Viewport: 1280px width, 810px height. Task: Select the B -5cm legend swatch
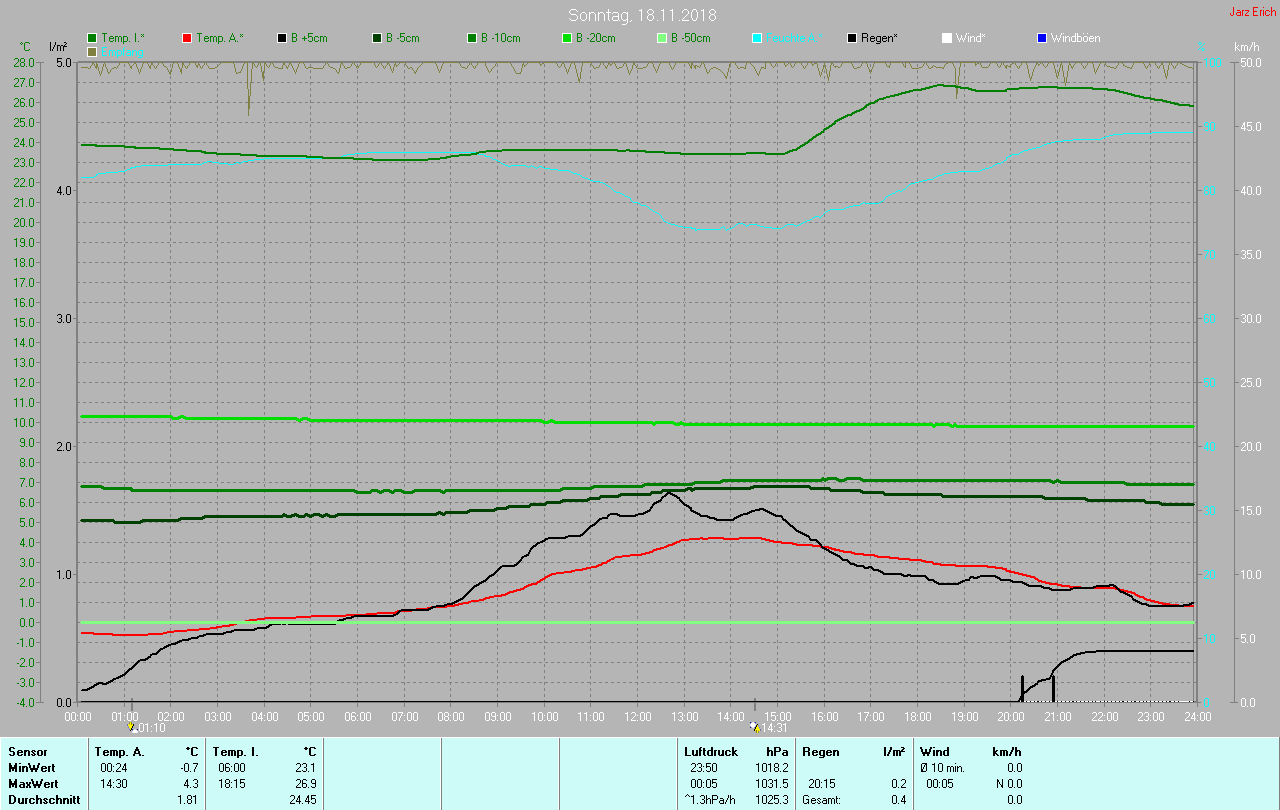click(378, 38)
